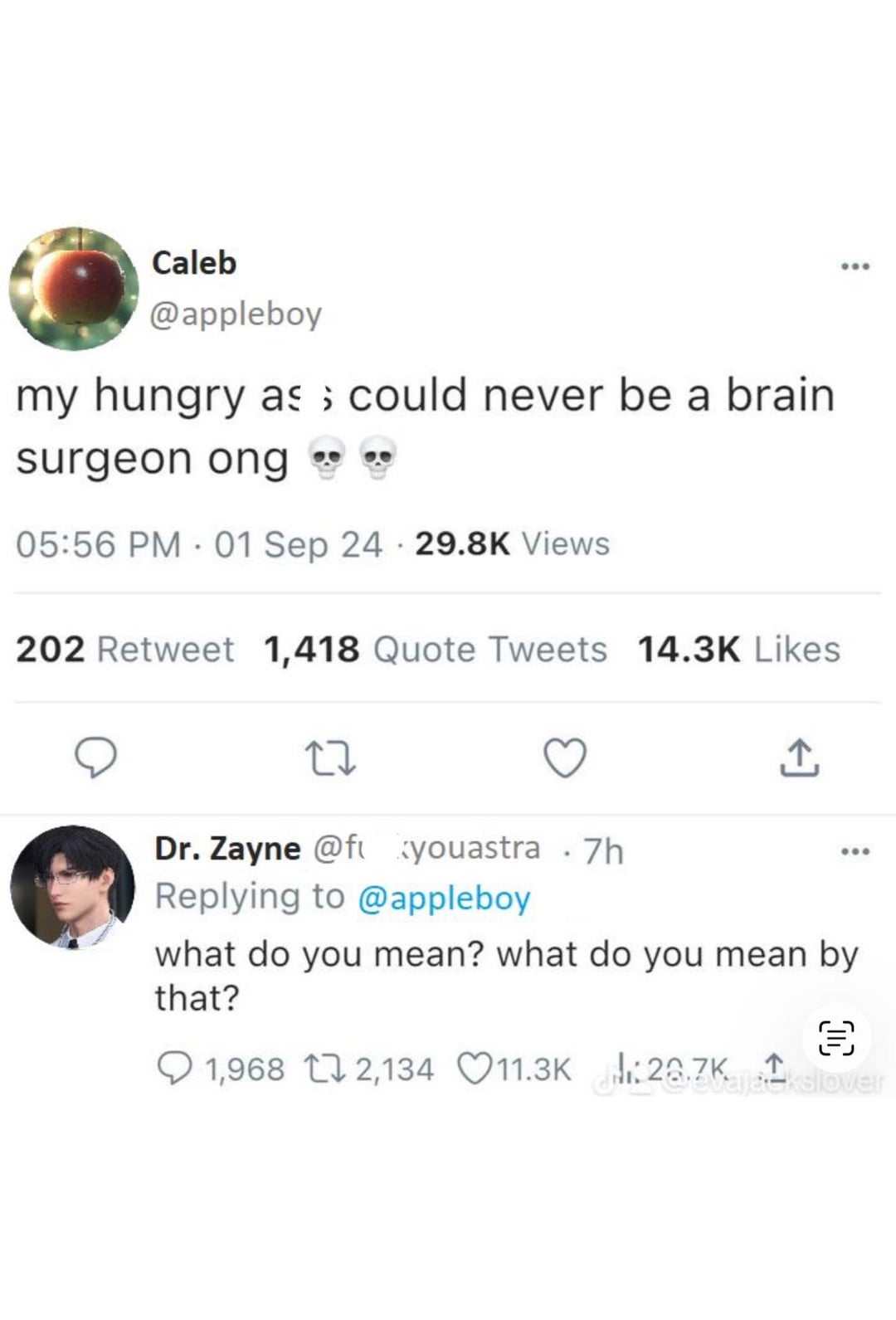The image size is (896, 1320).
Task: Open Caleb's profile from display name
Action: (194, 263)
